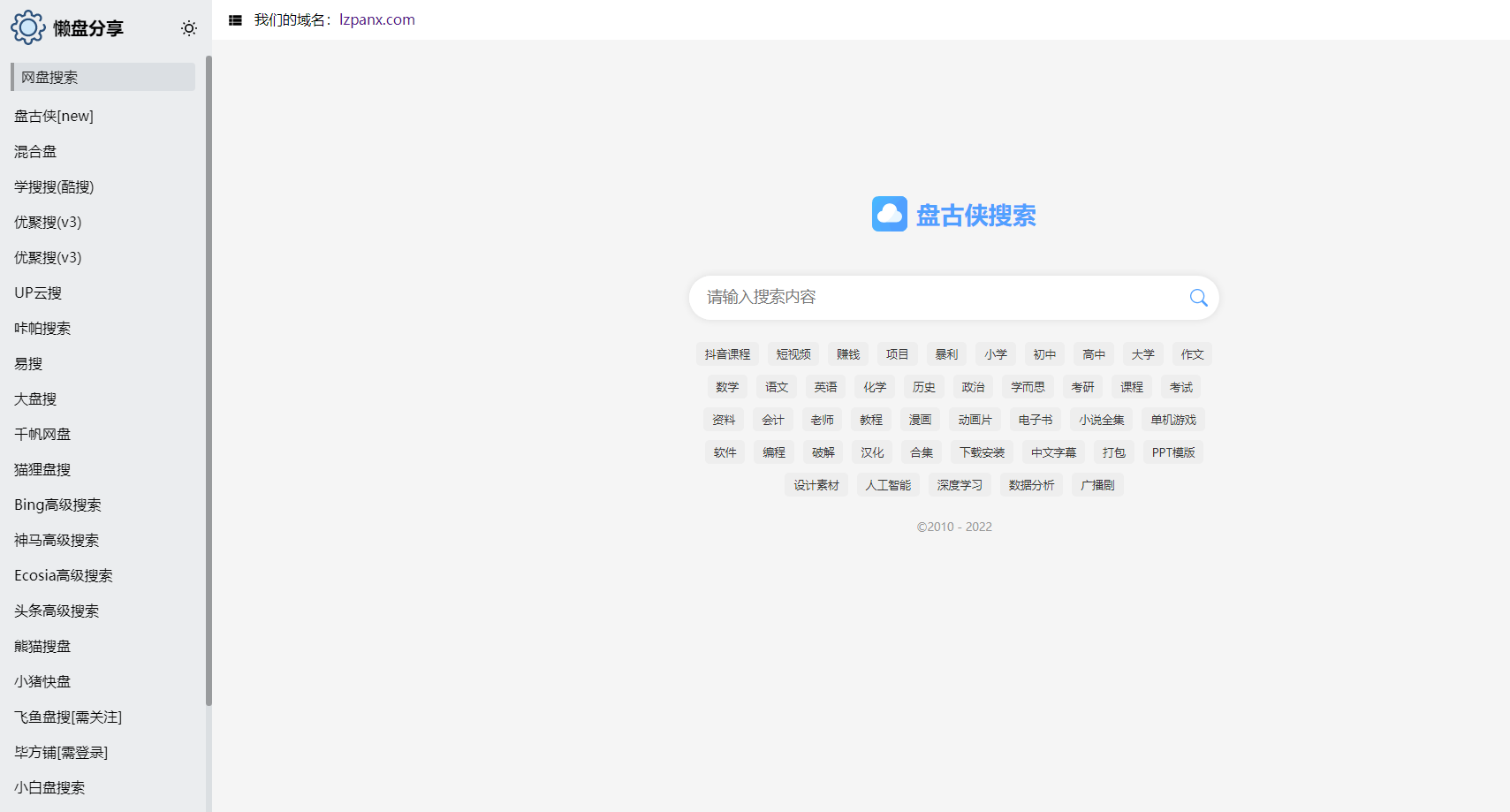The image size is (1510, 812).
Task: Click the PPT模版 keyword tag
Action: [1173, 452]
